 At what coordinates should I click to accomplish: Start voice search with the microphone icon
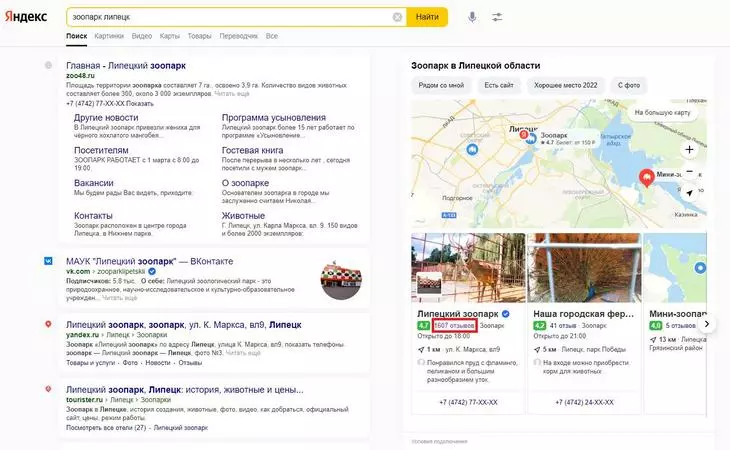tap(472, 17)
